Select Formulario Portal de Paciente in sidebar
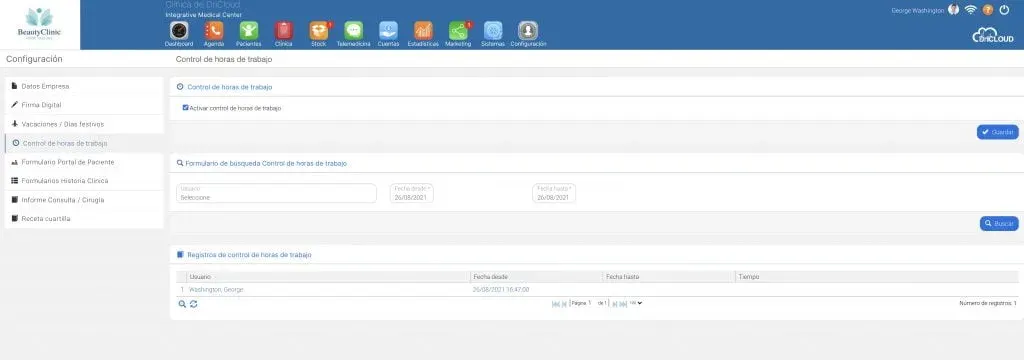 point(84,162)
